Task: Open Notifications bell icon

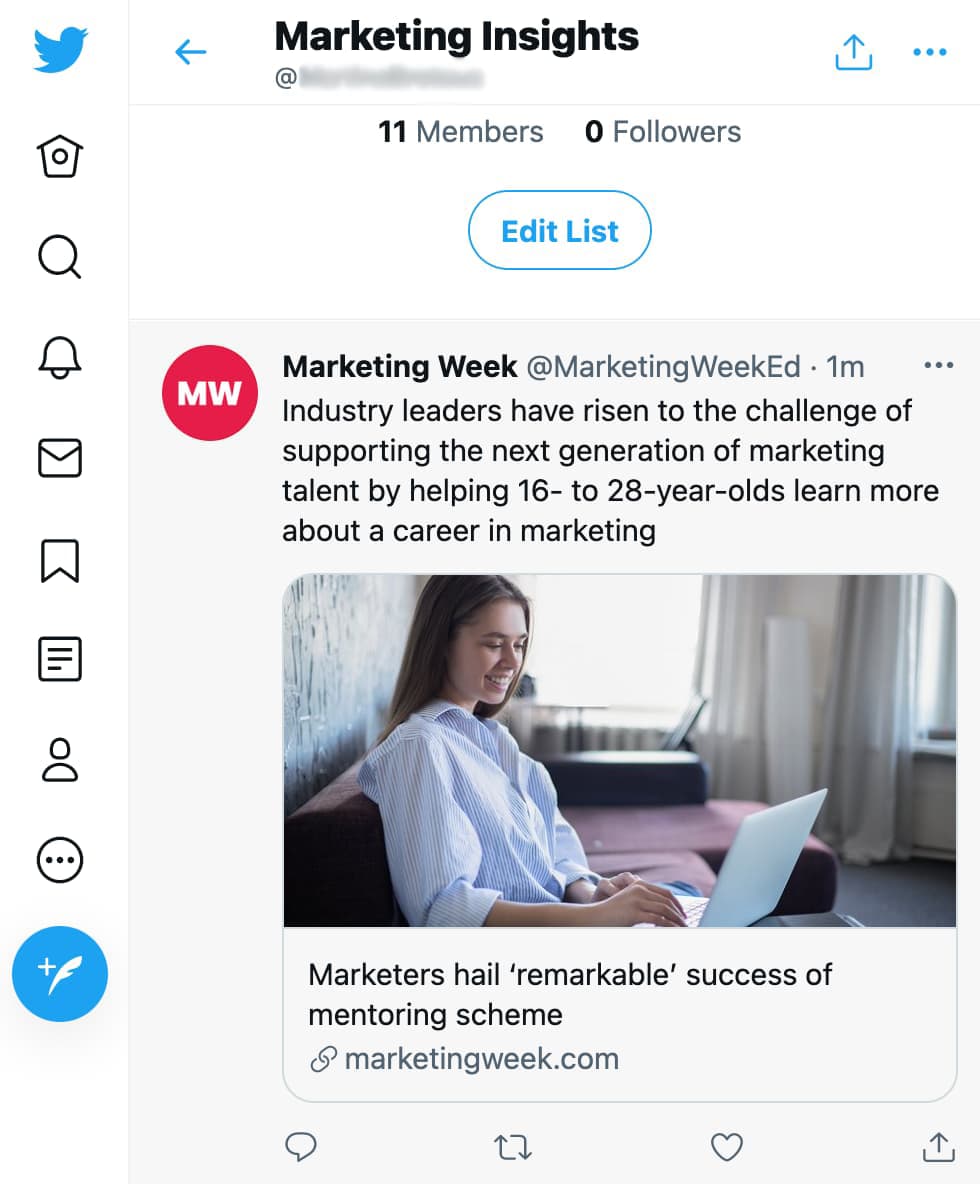Action: pos(60,357)
